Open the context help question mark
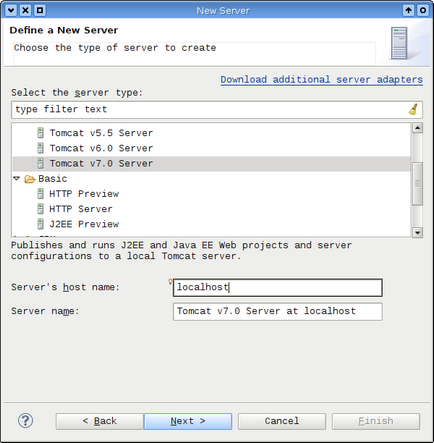 (x=25, y=421)
